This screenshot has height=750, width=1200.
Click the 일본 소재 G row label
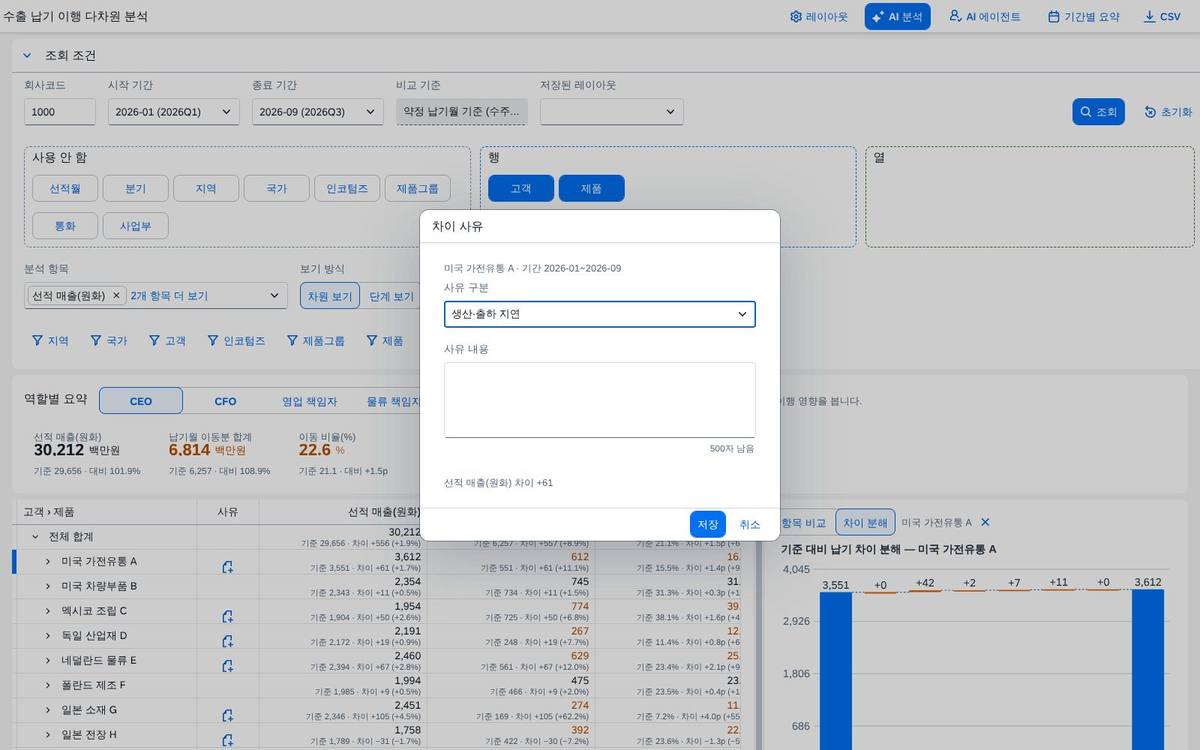pos(89,710)
